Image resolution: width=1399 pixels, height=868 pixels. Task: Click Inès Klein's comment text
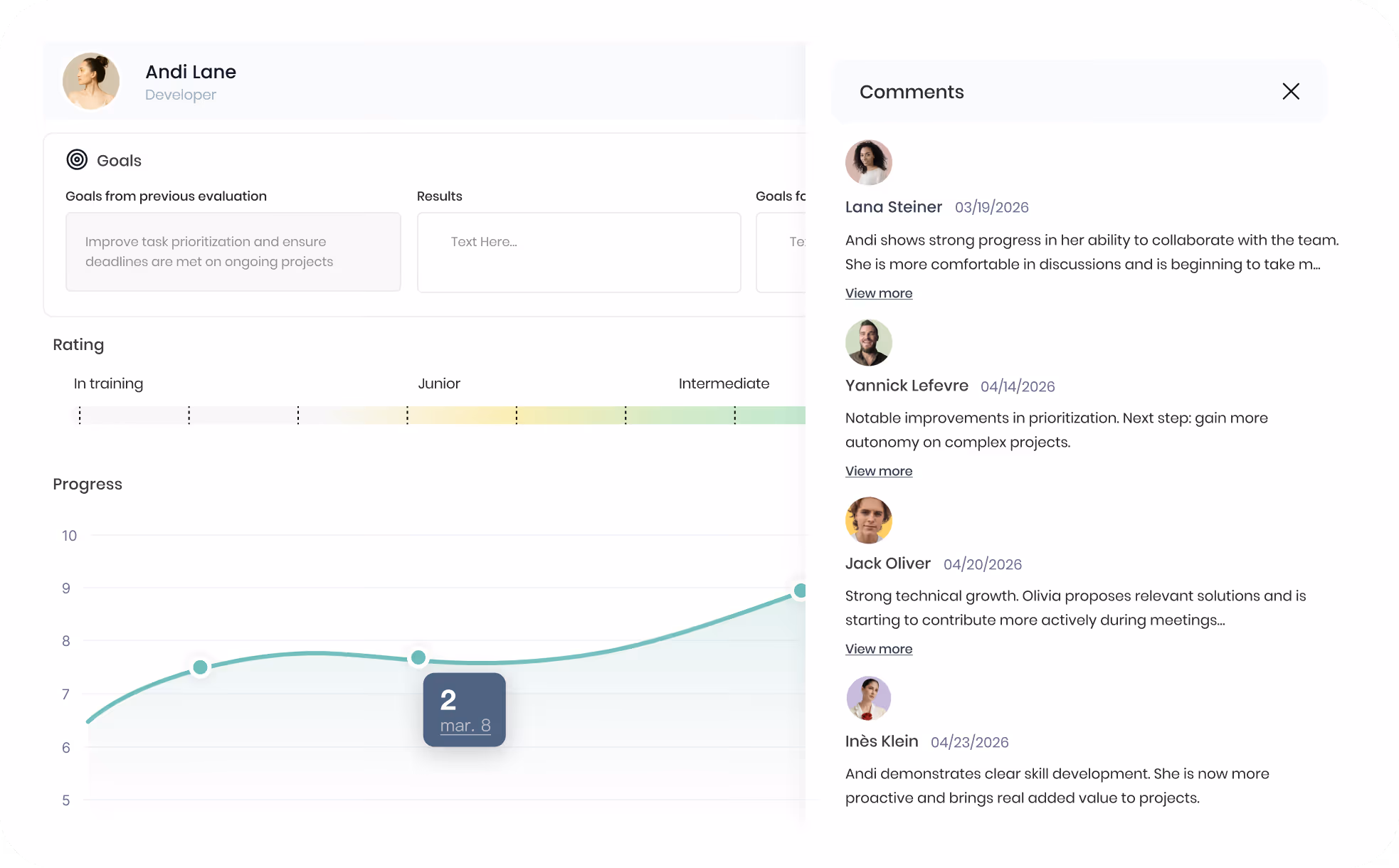[x=1057, y=785]
